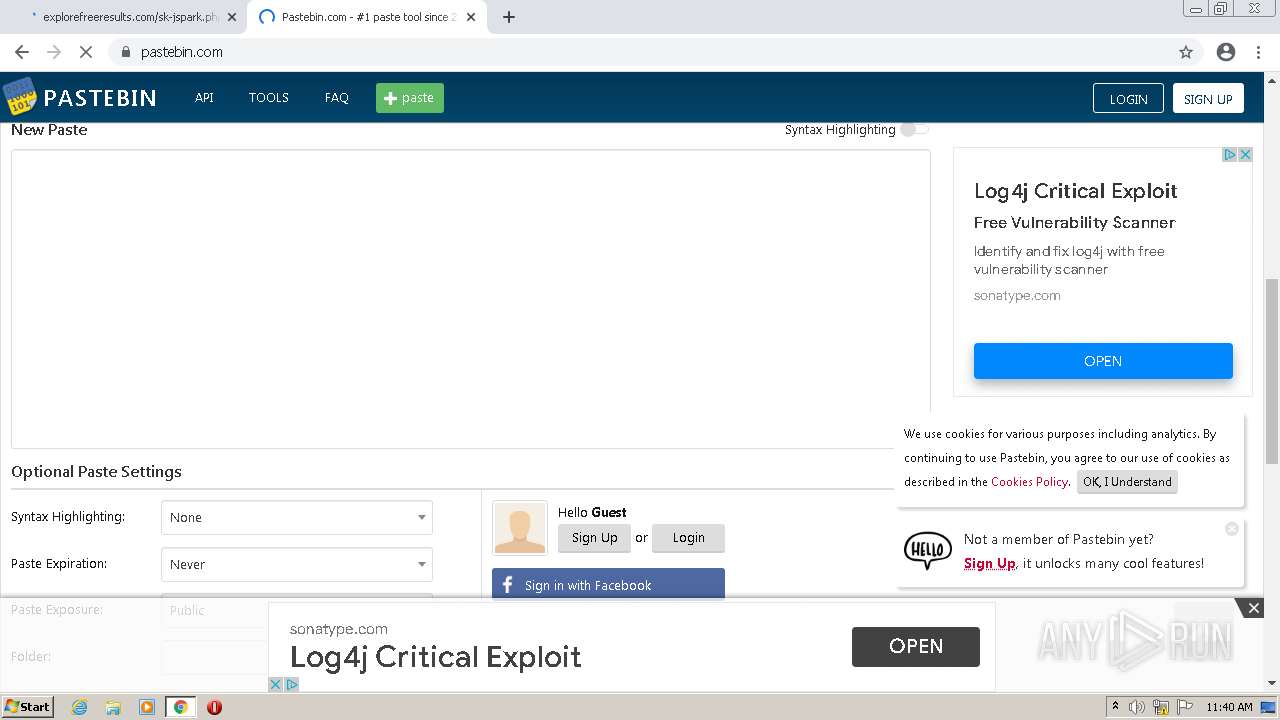Close the explorefreeresults tab
This screenshot has width=1280, height=720.
point(231,17)
